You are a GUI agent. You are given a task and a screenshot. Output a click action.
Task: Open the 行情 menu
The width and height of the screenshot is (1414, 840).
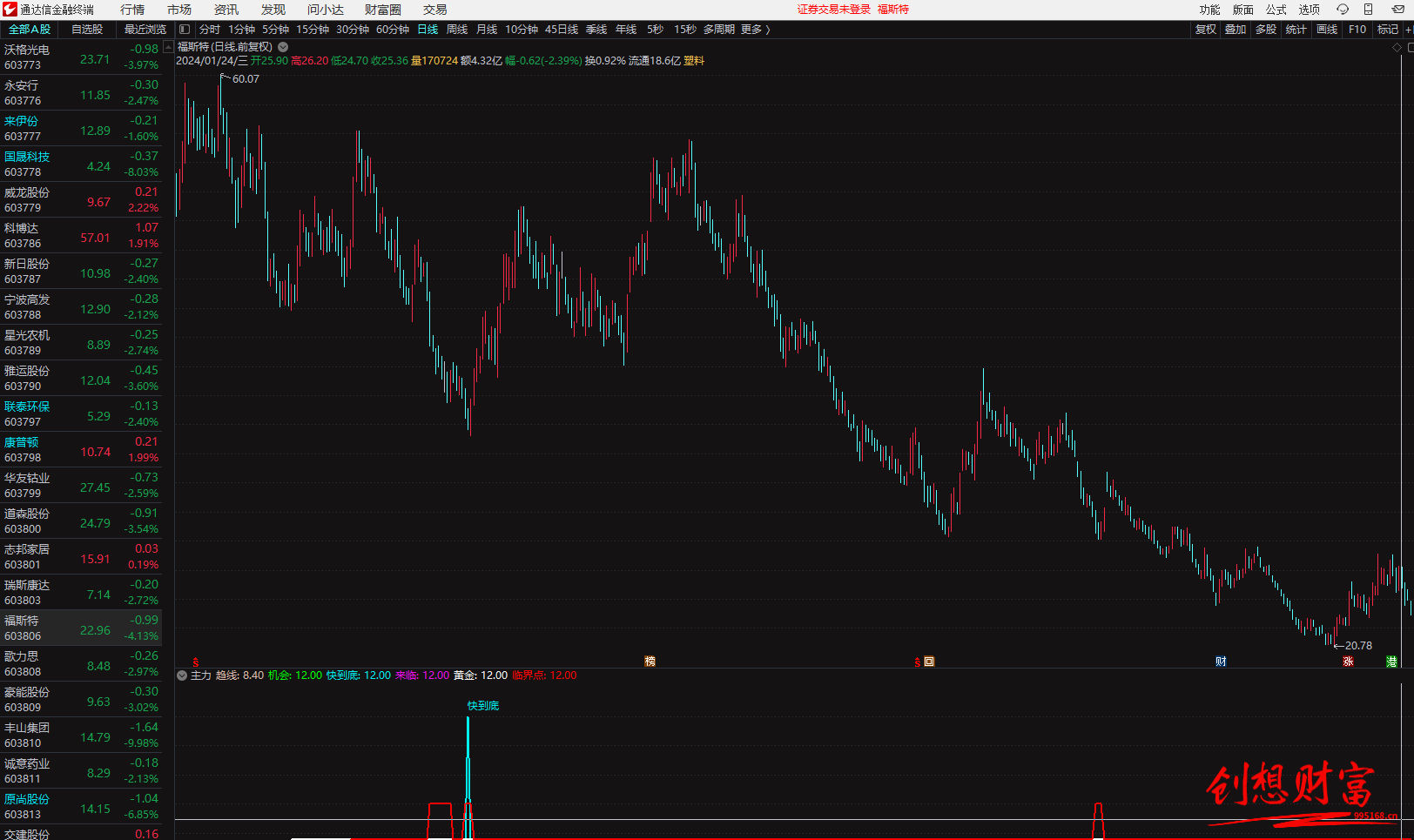click(x=132, y=10)
